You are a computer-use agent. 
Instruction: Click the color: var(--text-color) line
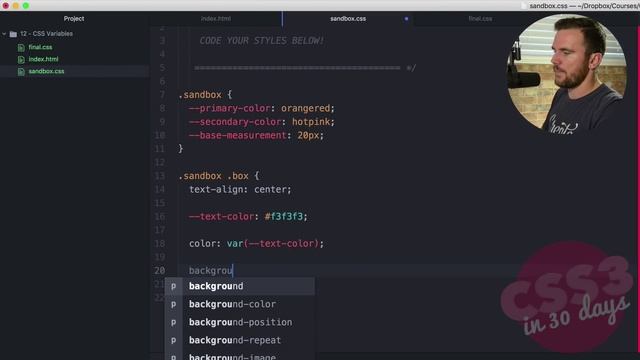pyautogui.click(x=256, y=244)
